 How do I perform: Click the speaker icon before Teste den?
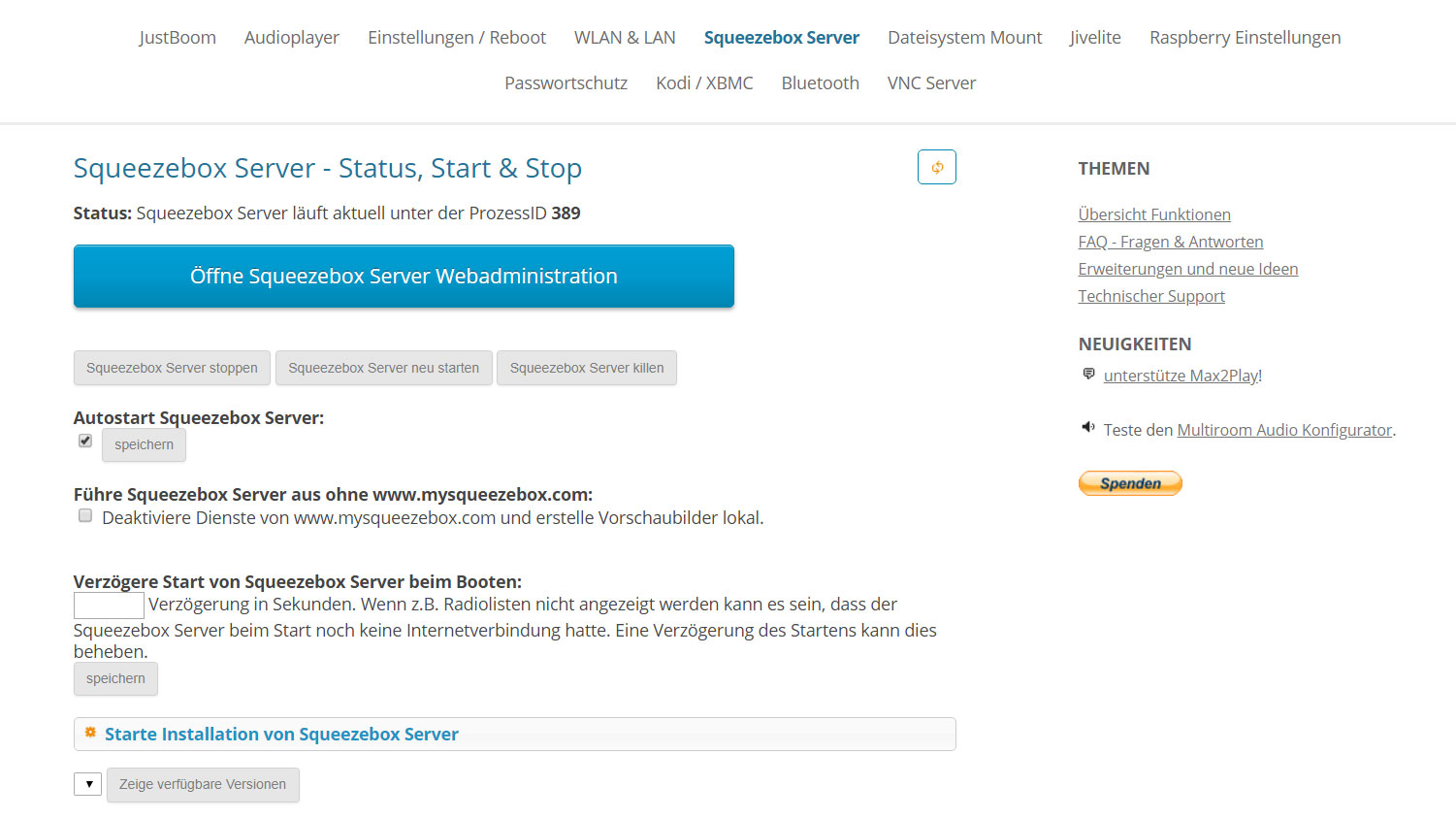tap(1088, 428)
